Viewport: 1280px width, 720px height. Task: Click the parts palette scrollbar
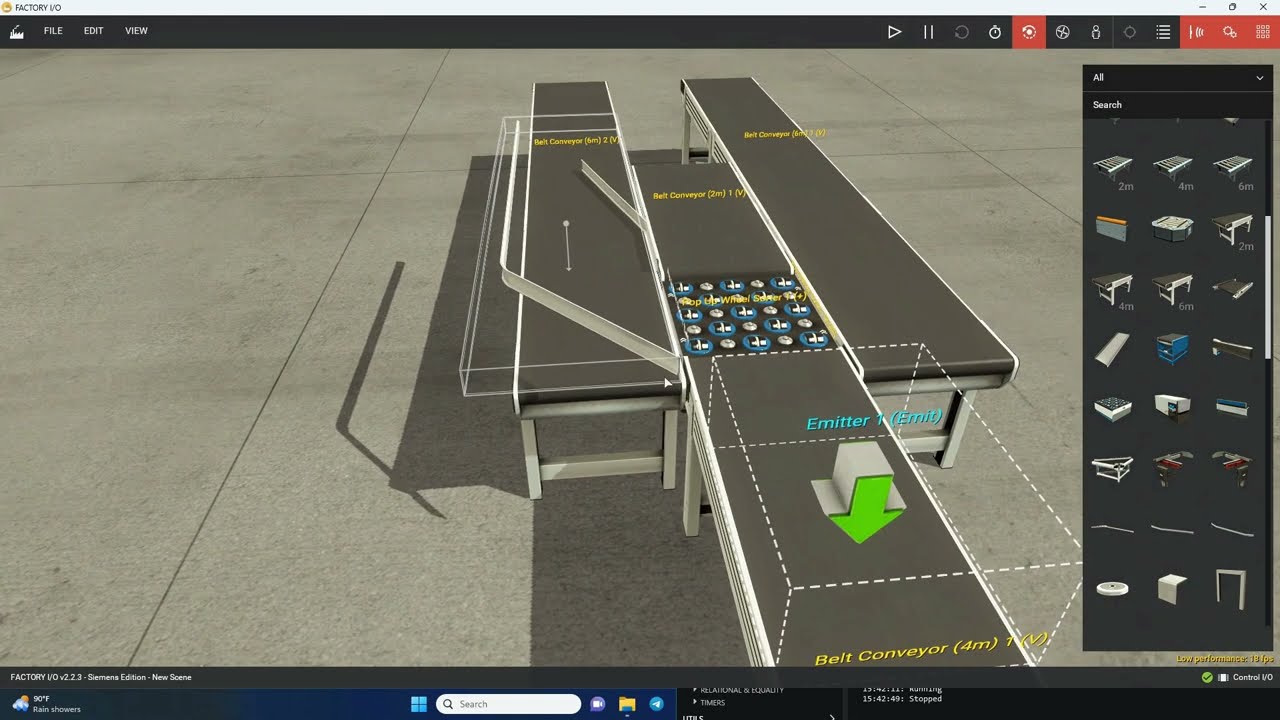(x=1268, y=286)
